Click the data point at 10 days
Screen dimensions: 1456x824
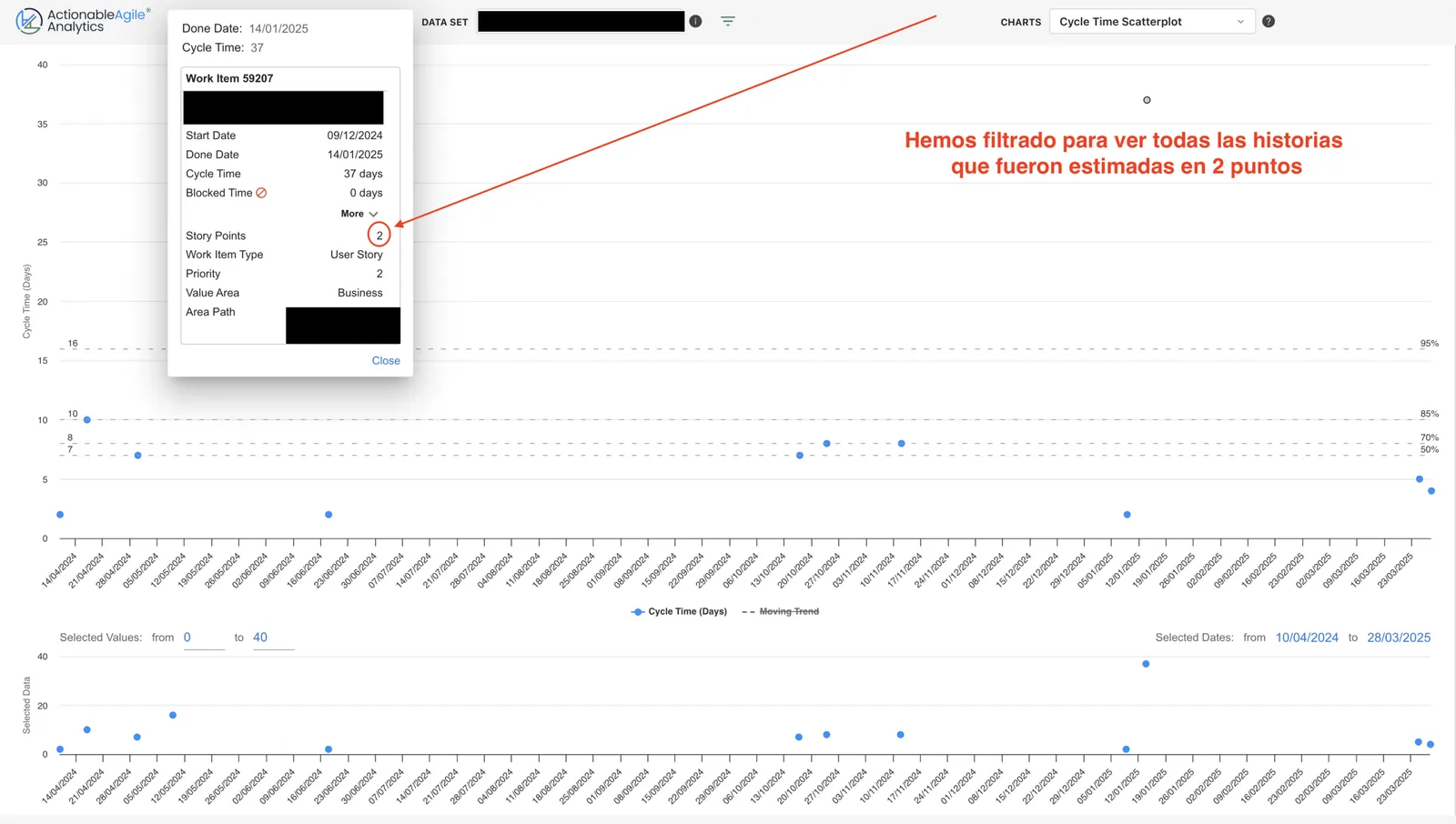coord(87,420)
